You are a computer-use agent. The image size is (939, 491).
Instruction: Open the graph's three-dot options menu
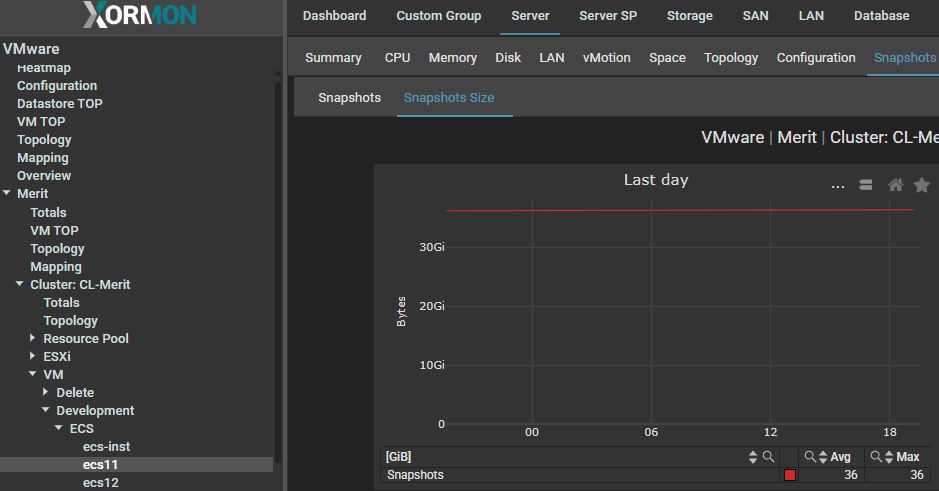pos(838,186)
